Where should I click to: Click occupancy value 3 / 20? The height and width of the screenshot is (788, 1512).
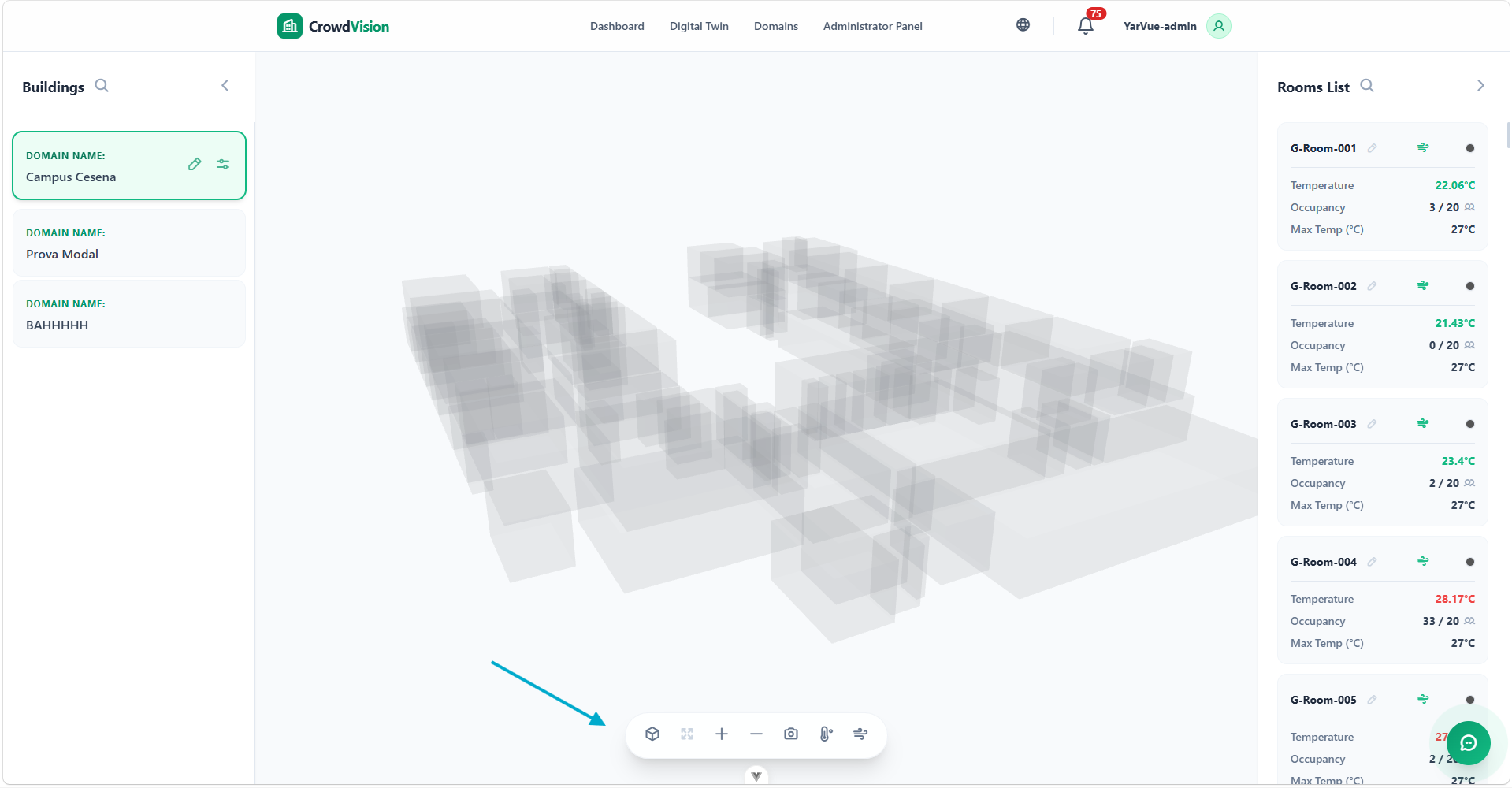pyautogui.click(x=1444, y=207)
